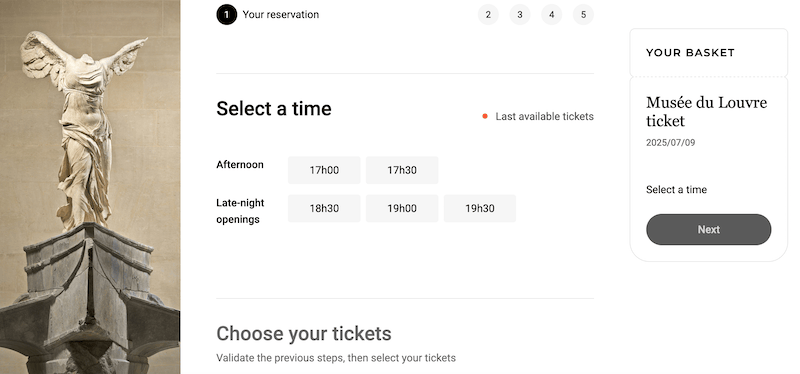Click the Winged Victory statue image

point(90,187)
